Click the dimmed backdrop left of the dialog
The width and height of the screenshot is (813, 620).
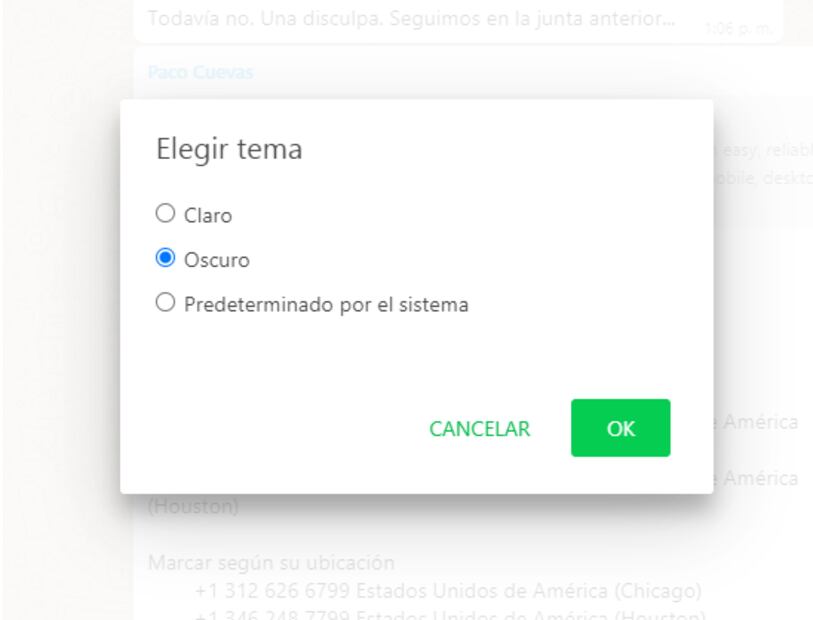point(60,300)
